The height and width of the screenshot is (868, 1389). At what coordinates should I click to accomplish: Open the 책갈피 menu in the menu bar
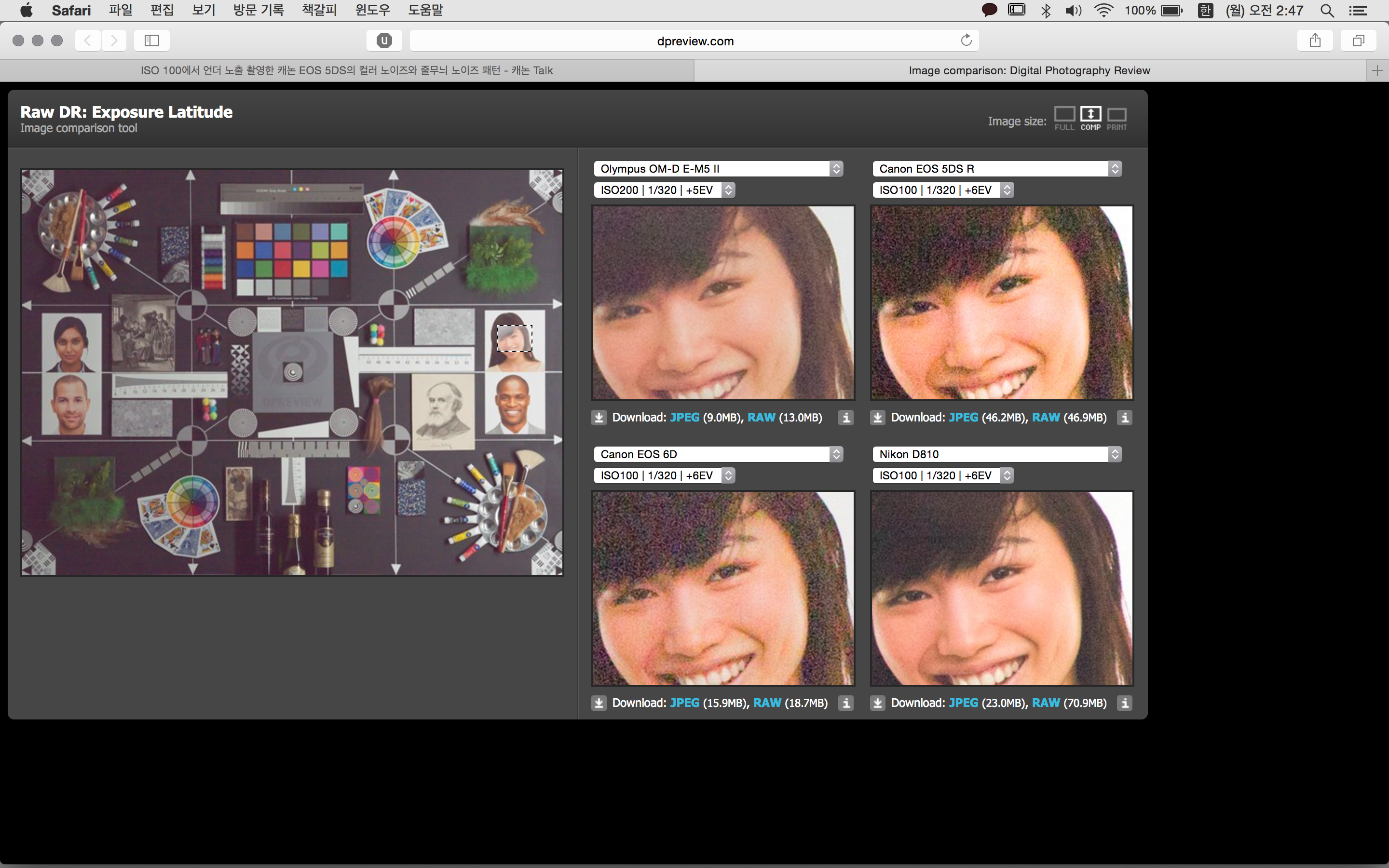point(319,10)
